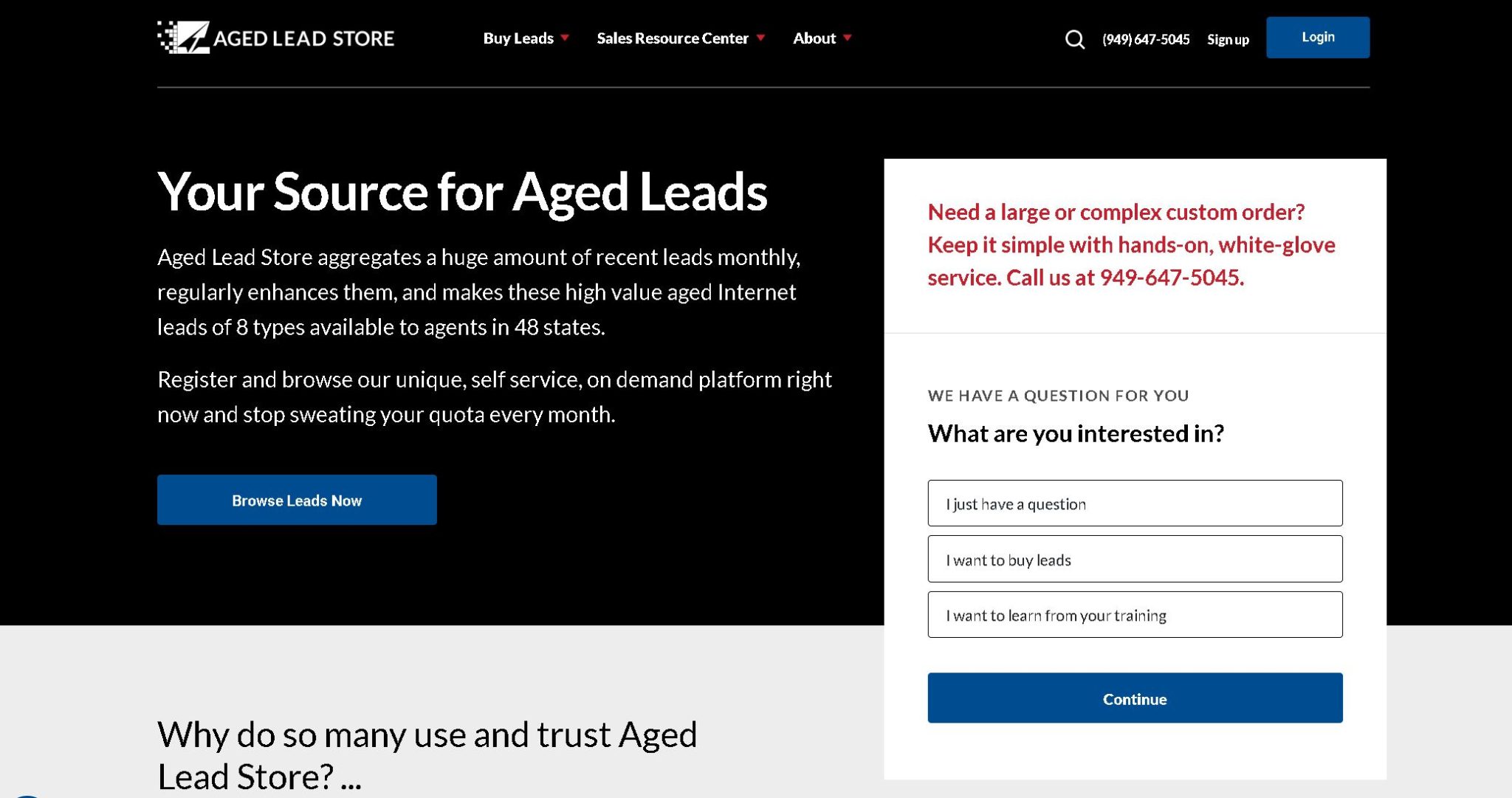Click the (949) 647-5045 phone number in header

1145,40
